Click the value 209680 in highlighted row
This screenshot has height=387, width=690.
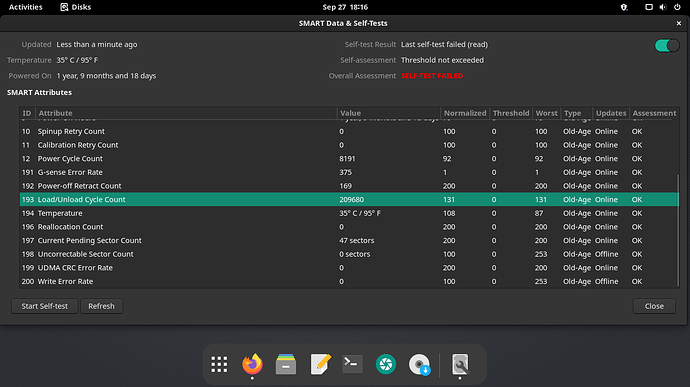pyautogui.click(x=352, y=199)
